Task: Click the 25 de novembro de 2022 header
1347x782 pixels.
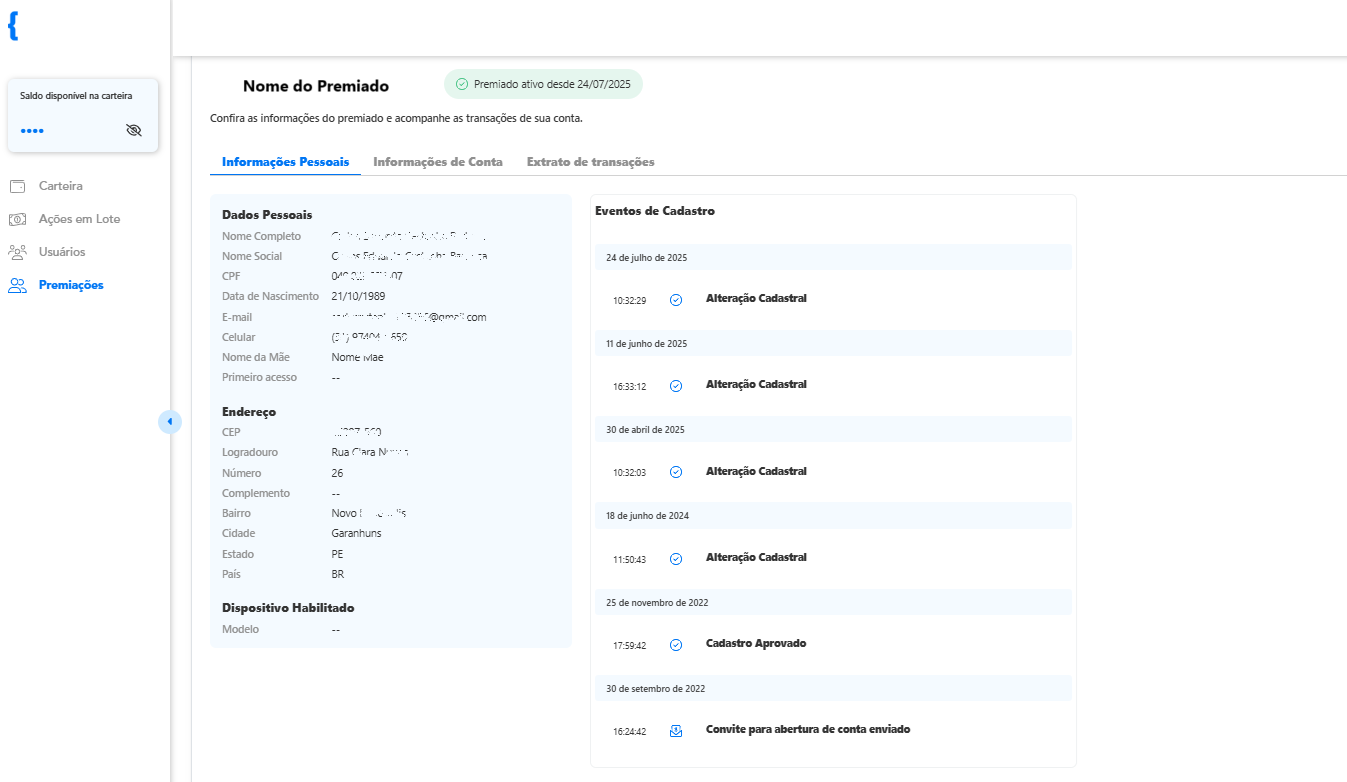Action: [x=833, y=602]
